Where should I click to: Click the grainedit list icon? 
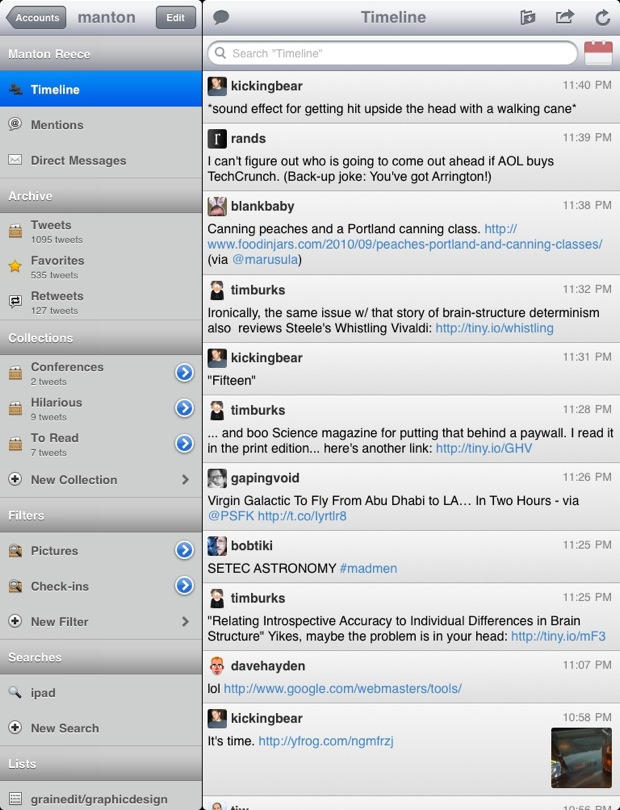click(x=15, y=799)
